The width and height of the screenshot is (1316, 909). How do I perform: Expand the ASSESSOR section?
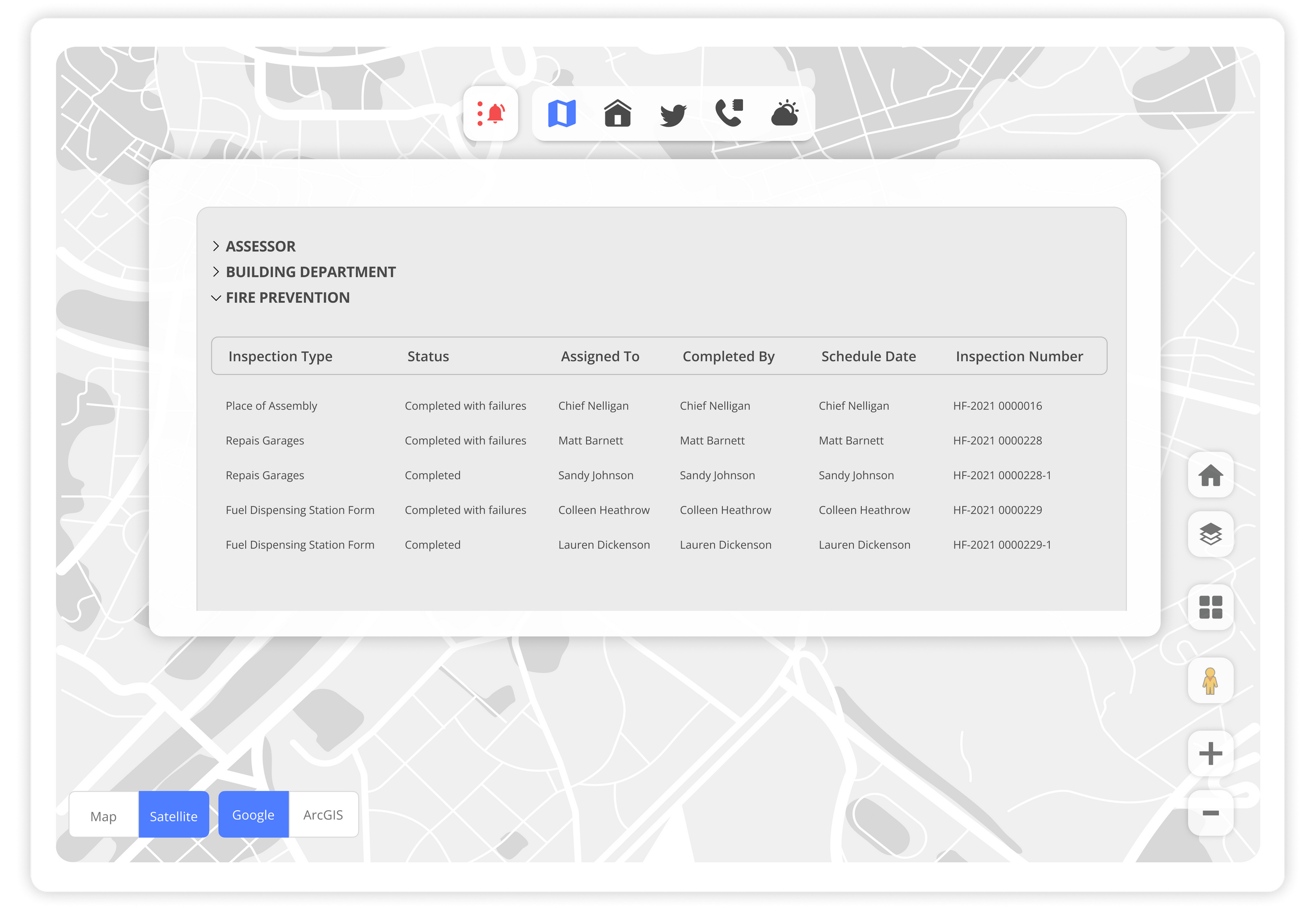(260, 246)
